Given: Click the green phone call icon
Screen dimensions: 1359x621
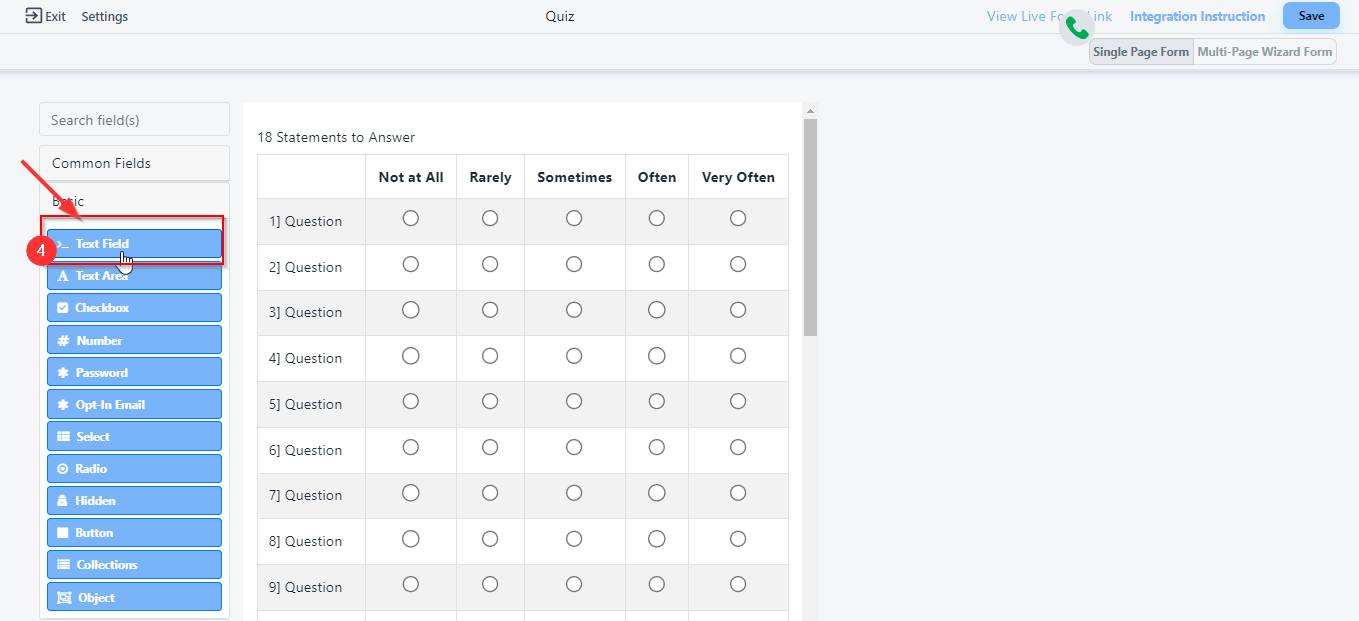Looking at the screenshot, I should click(1077, 27).
